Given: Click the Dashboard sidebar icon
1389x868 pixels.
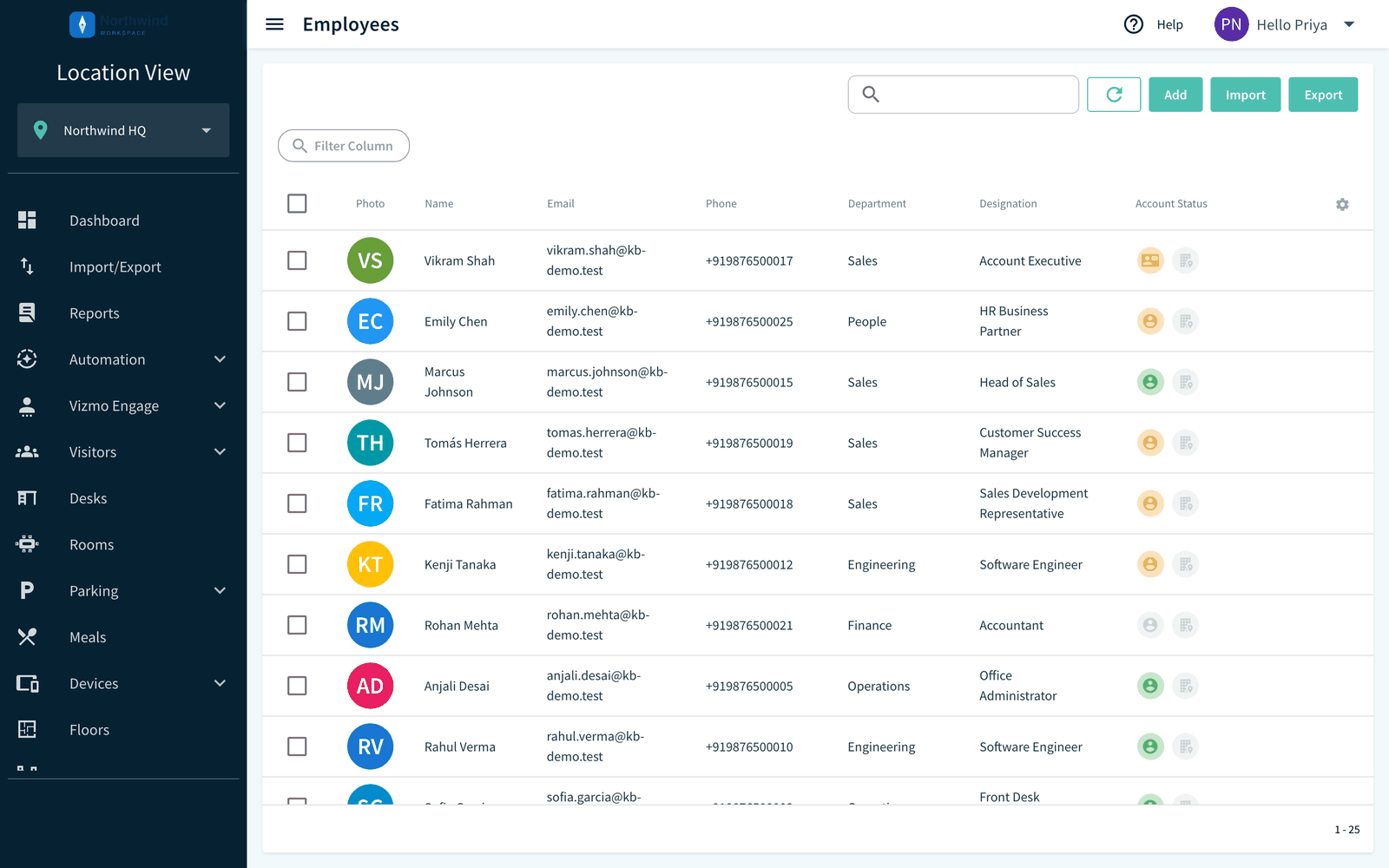Looking at the screenshot, I should (27, 220).
